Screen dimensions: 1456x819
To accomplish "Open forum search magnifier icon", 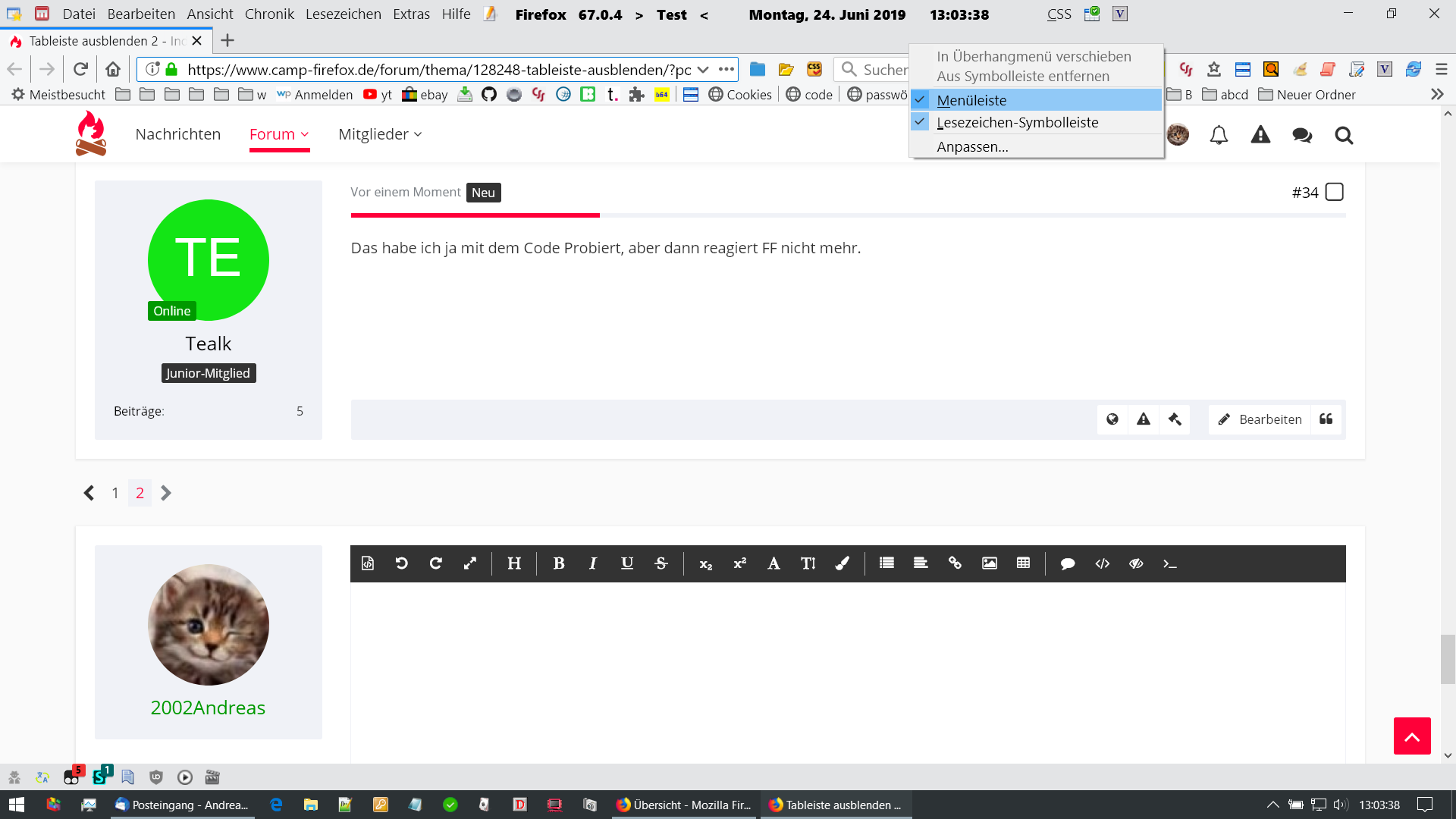I will (1344, 135).
